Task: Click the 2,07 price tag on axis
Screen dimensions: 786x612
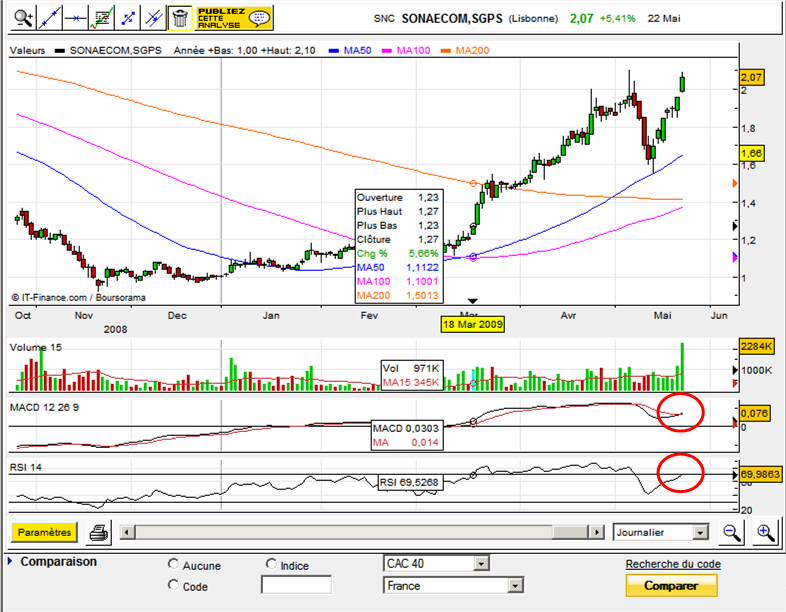Action: coord(751,77)
